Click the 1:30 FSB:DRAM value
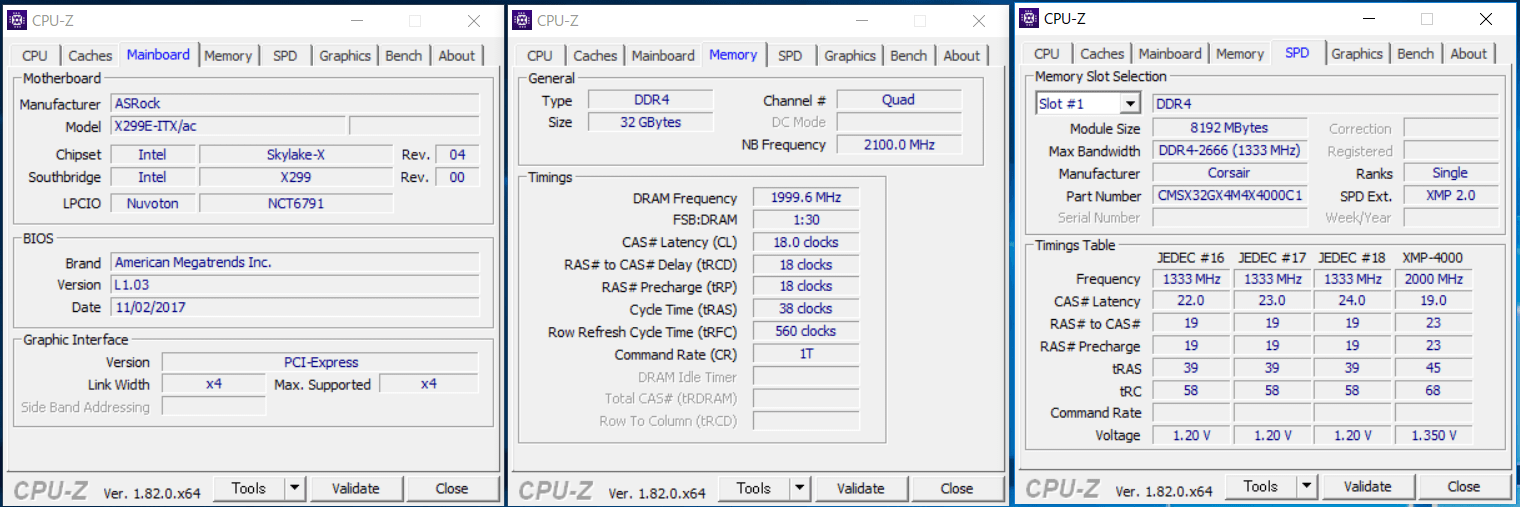1520x507 pixels. click(806, 220)
